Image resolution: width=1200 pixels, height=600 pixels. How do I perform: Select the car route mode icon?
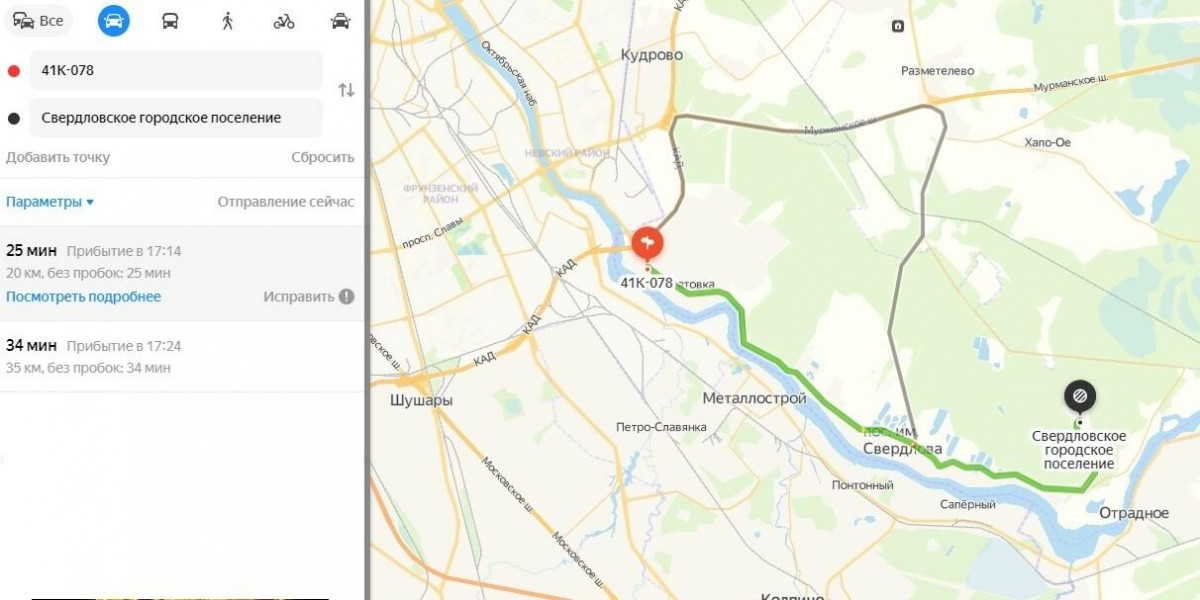pyautogui.click(x=114, y=21)
